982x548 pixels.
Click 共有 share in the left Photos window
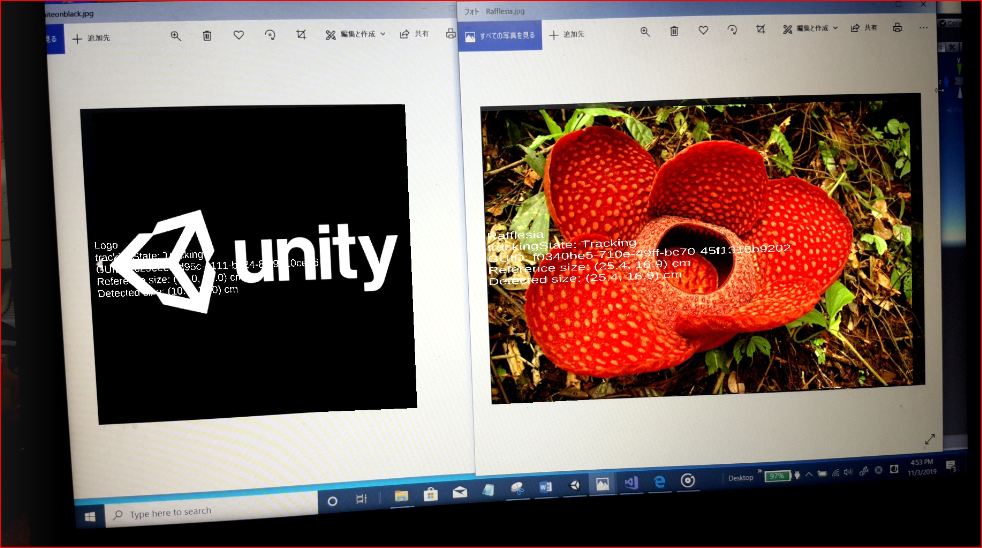tap(414, 34)
